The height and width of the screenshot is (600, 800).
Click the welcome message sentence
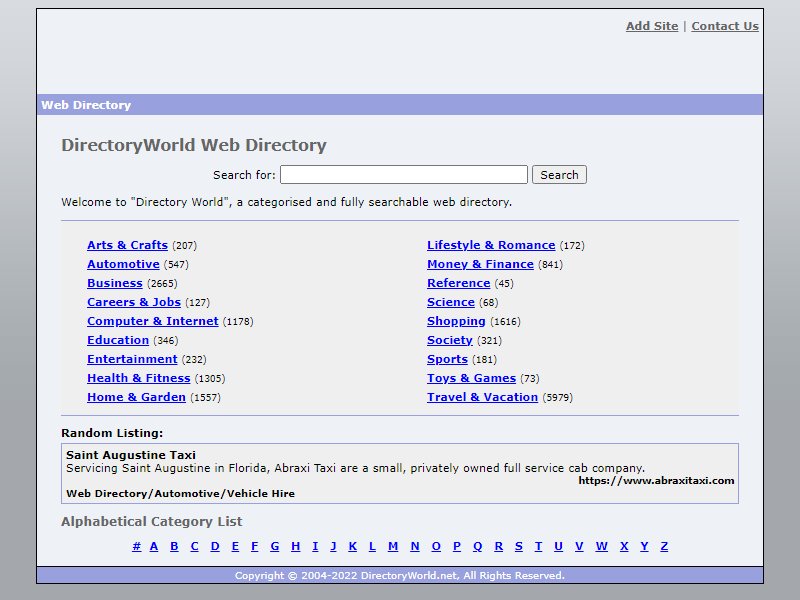286,202
